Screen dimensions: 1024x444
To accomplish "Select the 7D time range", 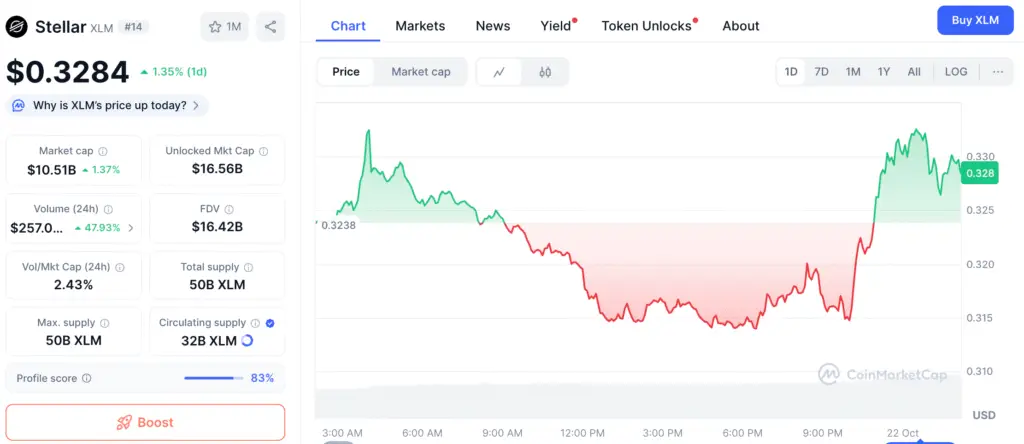I will (821, 72).
